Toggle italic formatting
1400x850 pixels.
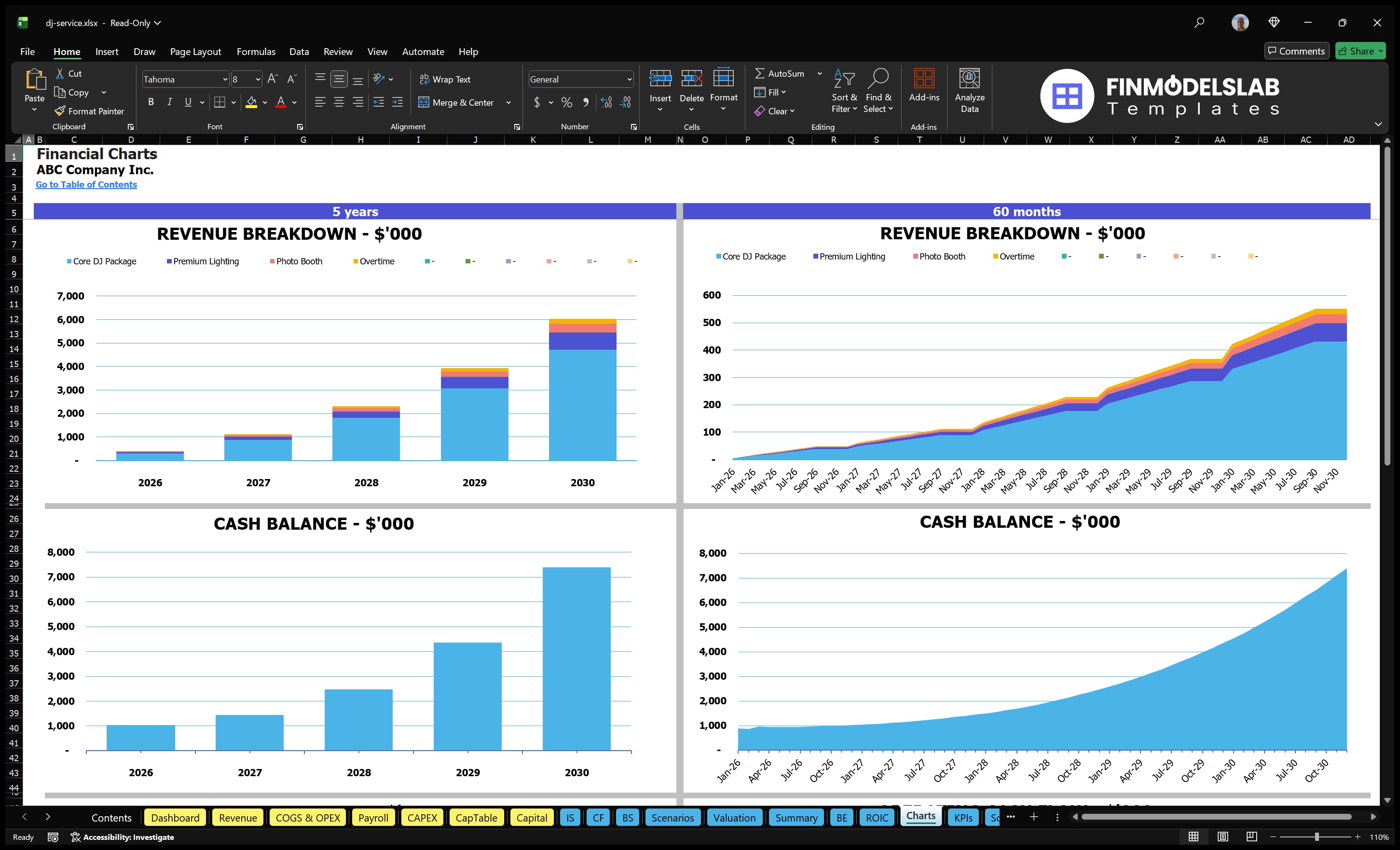click(x=169, y=102)
